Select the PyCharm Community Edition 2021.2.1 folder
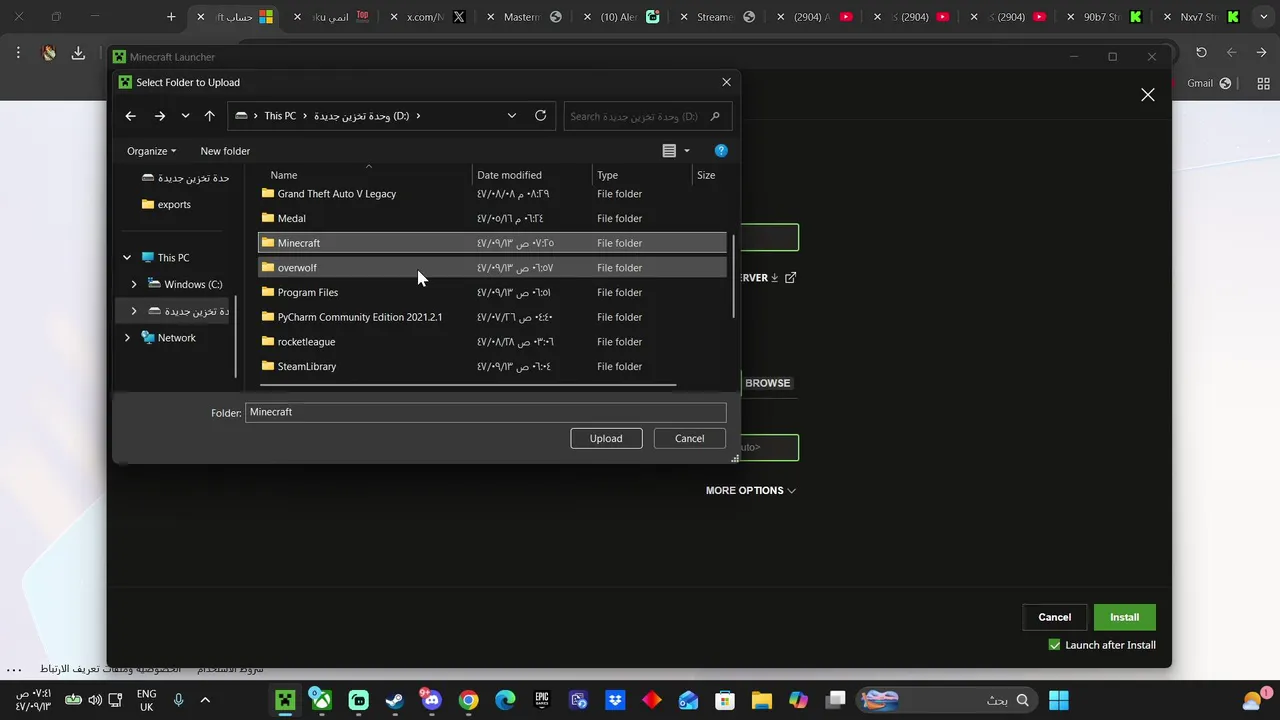 click(492, 317)
